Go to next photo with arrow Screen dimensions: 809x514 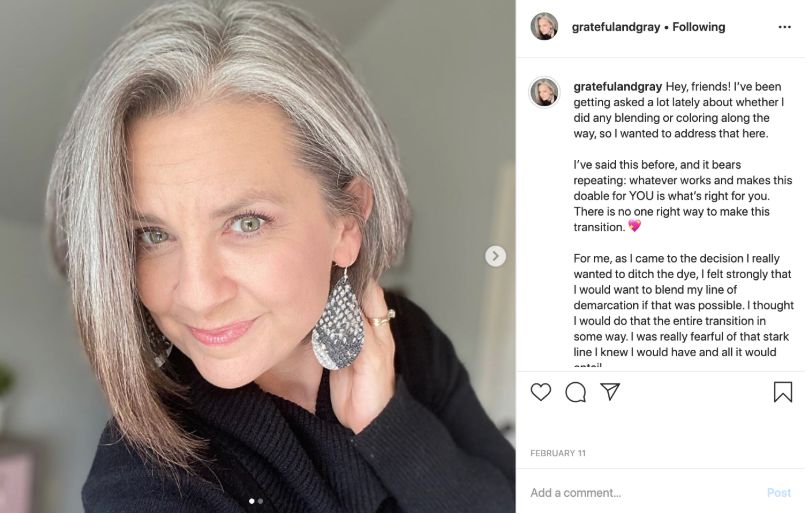coord(495,256)
